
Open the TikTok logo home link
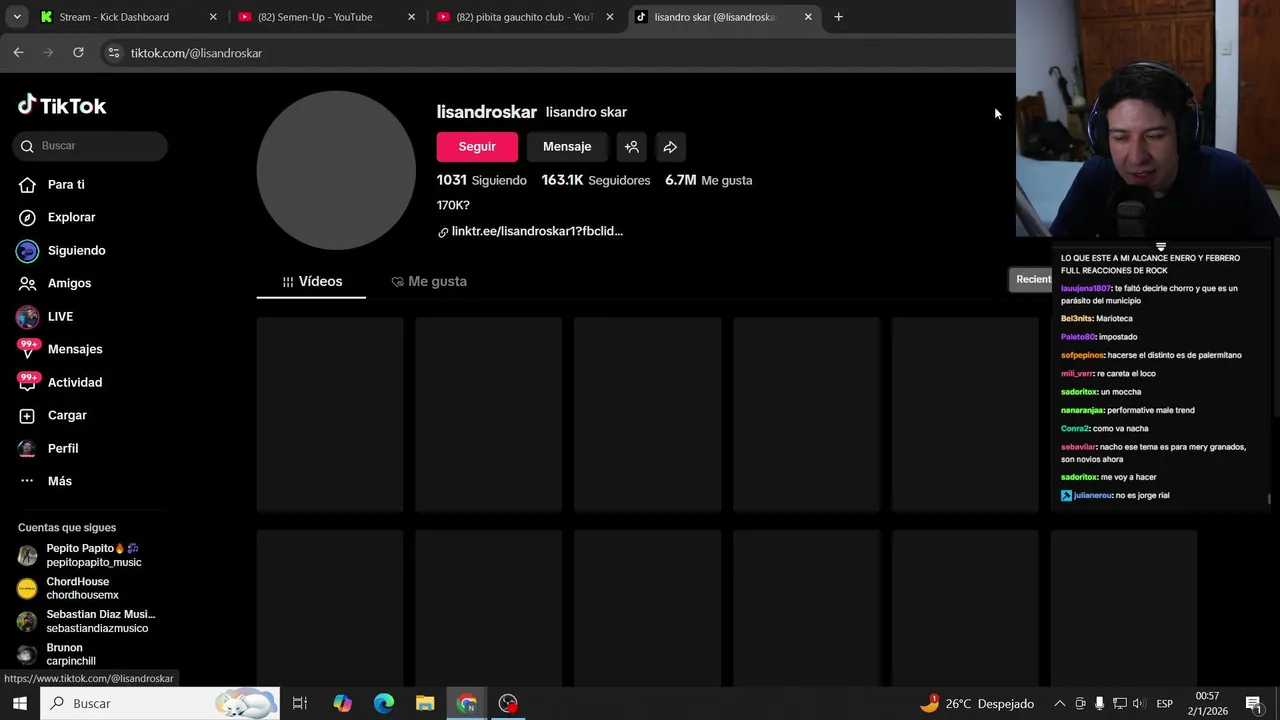[x=62, y=105]
